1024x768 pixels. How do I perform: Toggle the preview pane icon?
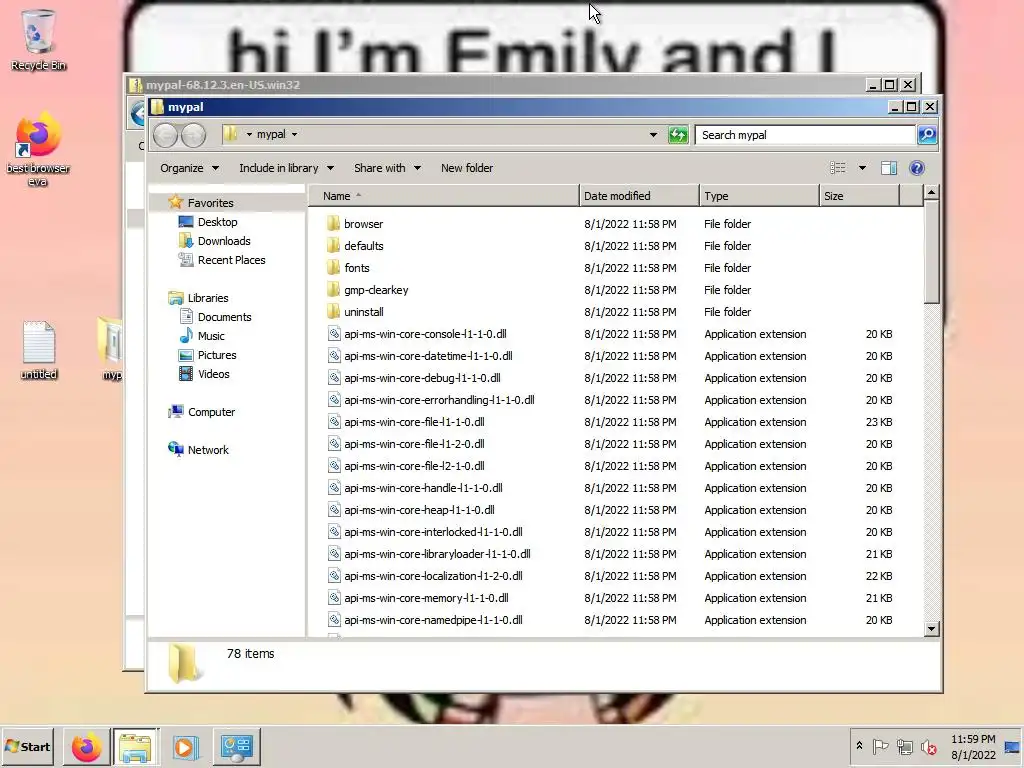tap(888, 168)
